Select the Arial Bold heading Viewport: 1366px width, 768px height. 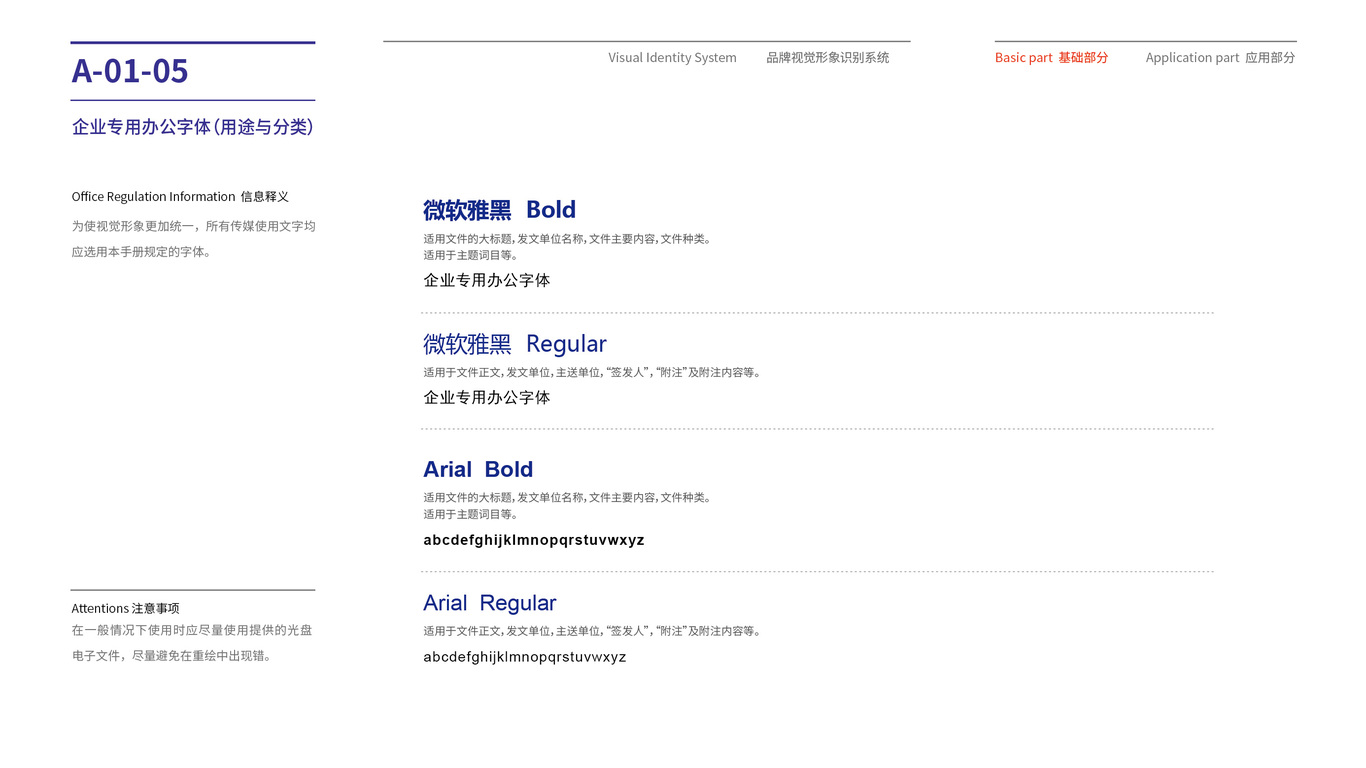click(x=478, y=470)
